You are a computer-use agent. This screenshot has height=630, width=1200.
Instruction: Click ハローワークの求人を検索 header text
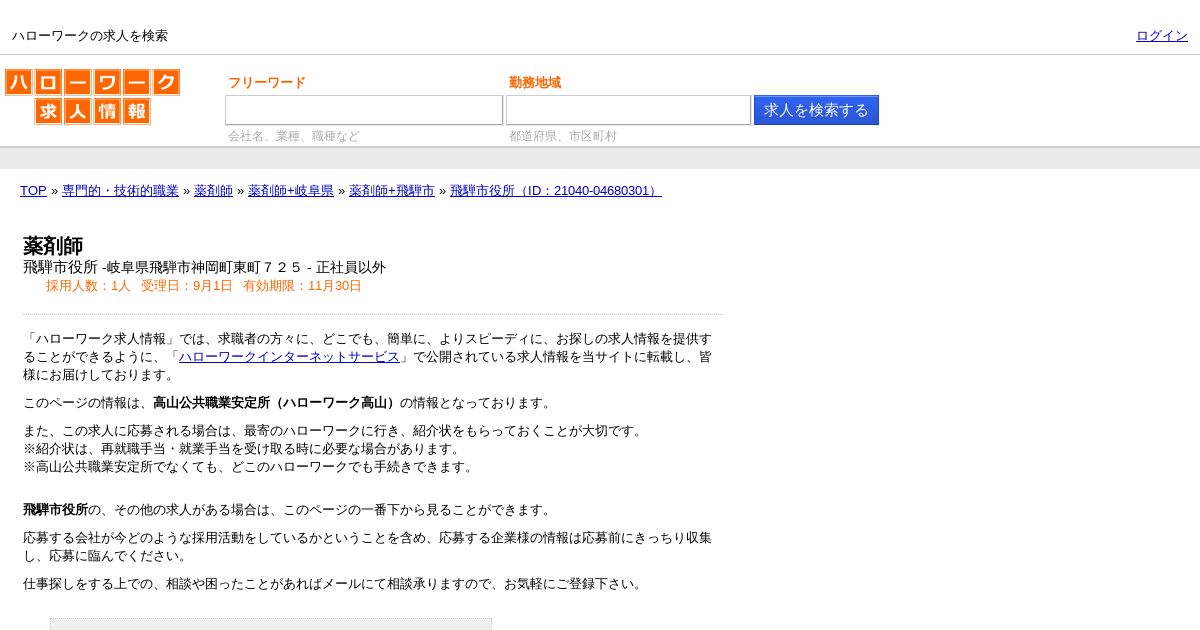pos(90,36)
